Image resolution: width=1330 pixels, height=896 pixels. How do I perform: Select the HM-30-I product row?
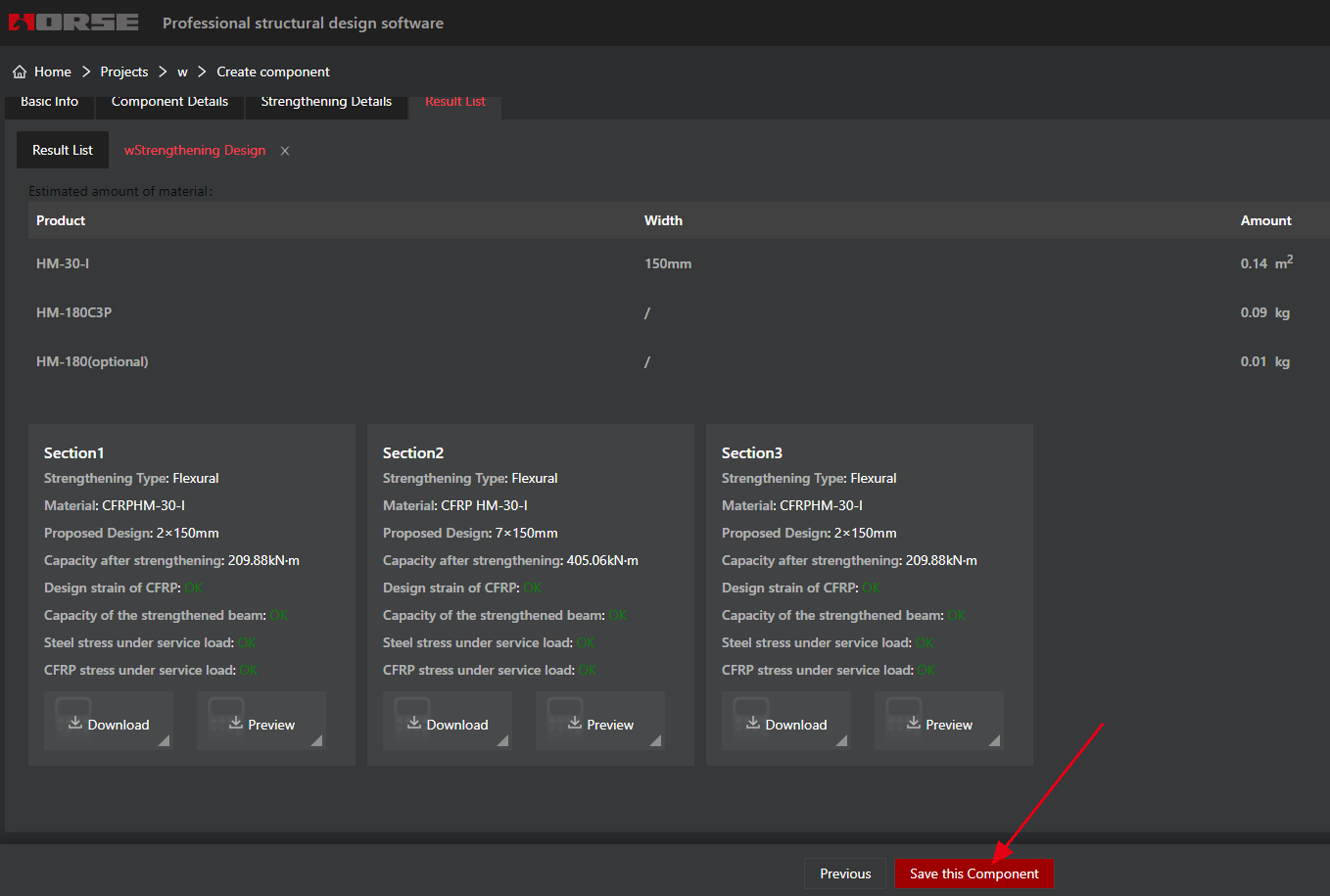(63, 263)
